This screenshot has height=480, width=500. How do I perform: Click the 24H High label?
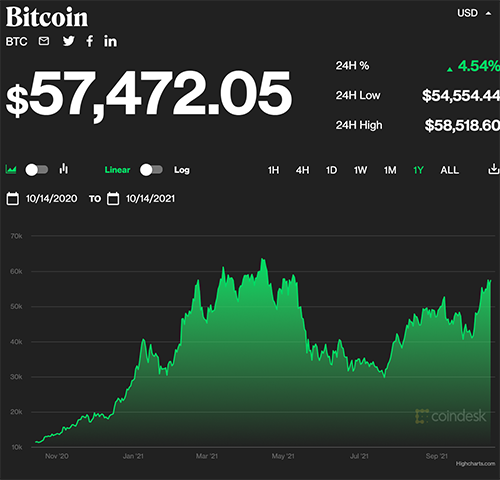(x=359, y=125)
